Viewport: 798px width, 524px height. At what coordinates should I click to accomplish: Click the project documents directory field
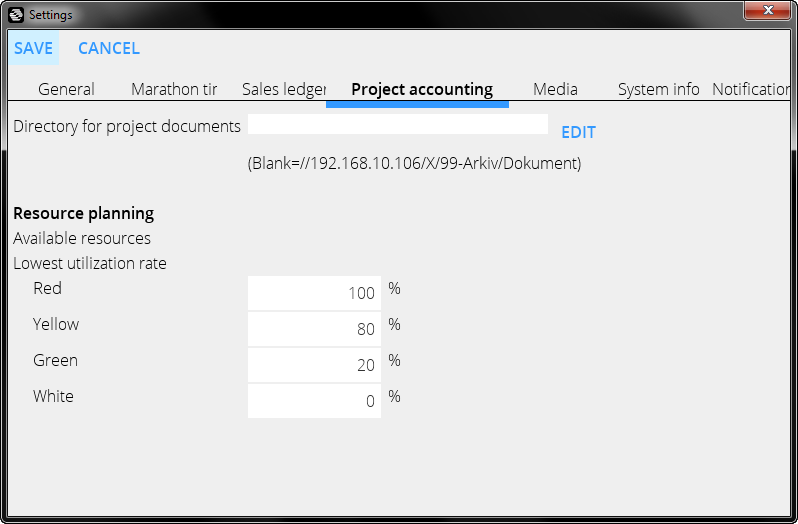click(397, 125)
